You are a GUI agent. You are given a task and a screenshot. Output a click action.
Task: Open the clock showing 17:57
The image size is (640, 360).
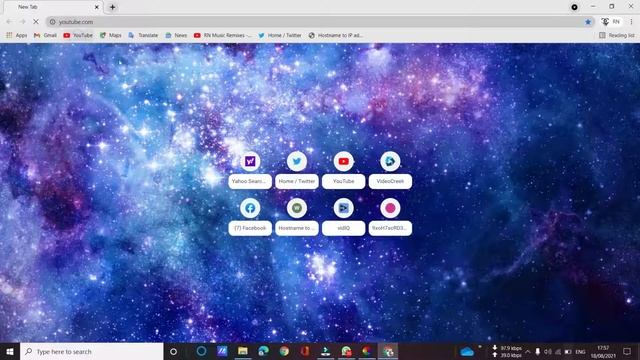point(603,351)
